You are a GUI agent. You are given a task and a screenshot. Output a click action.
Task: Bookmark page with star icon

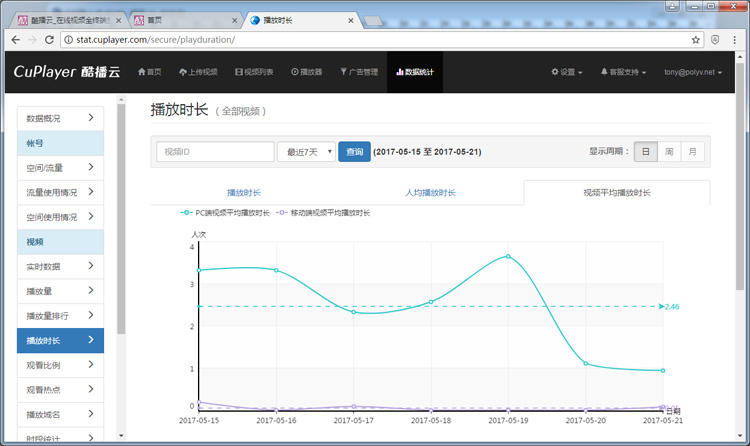click(696, 39)
